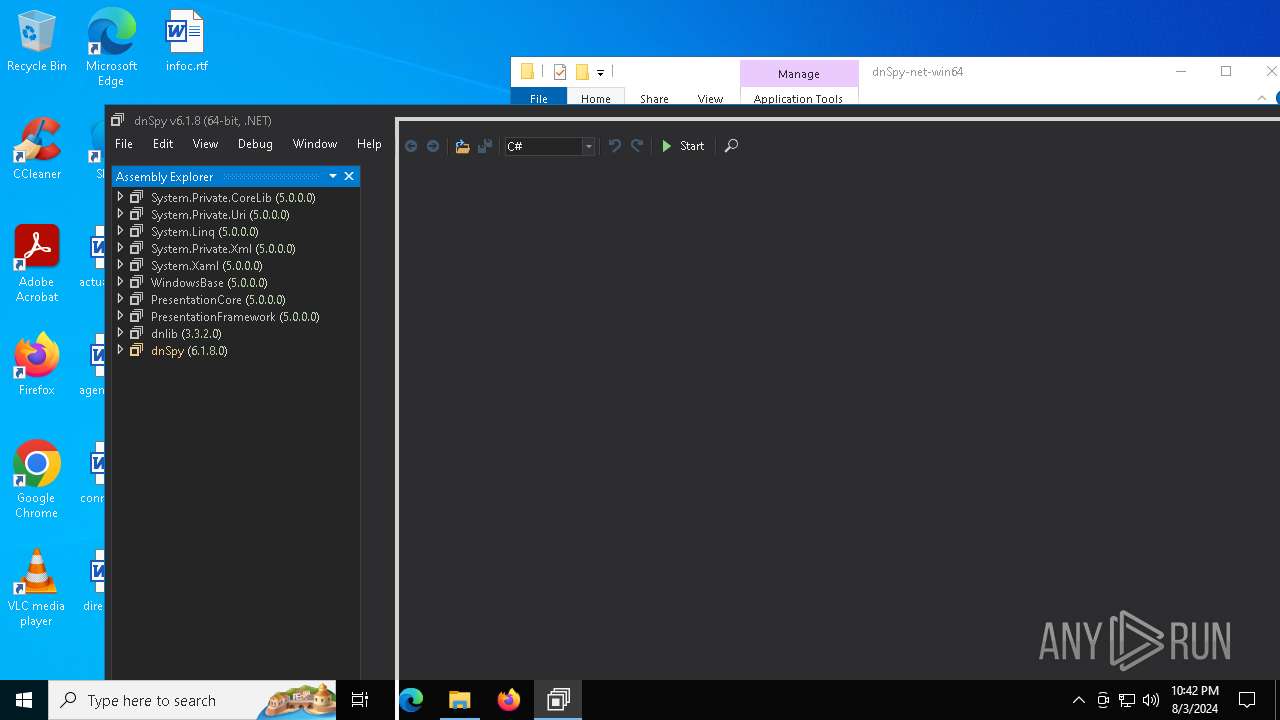This screenshot has width=1280, height=720.
Task: Expand System.Xaml assembly node
Action: point(120,265)
